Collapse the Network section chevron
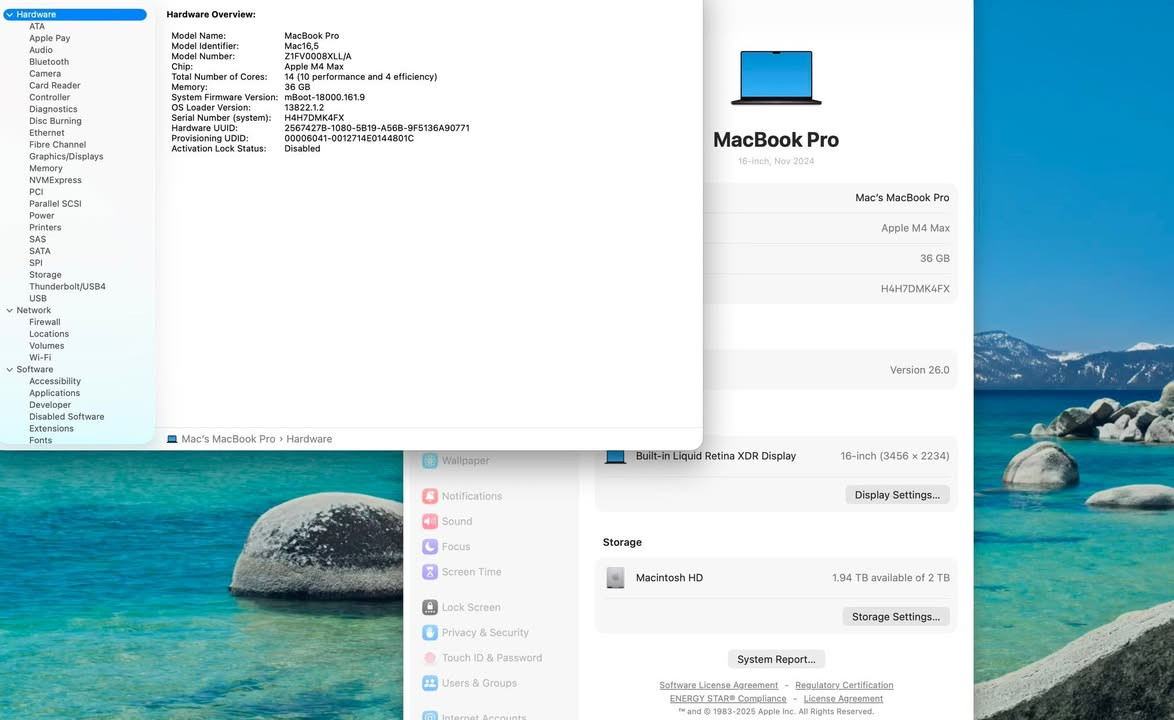The width and height of the screenshot is (1174, 720). click(9, 310)
